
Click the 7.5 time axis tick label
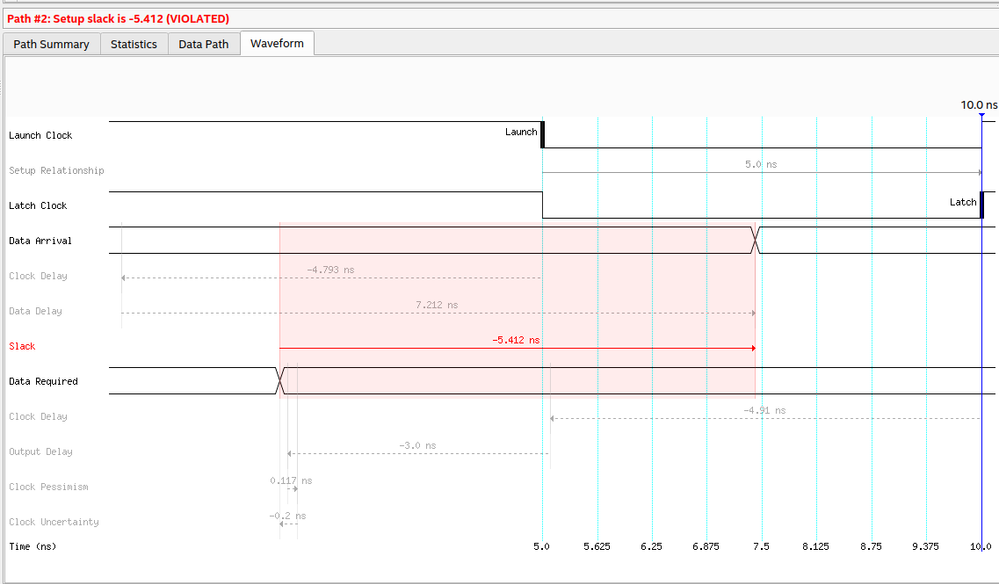tap(761, 546)
